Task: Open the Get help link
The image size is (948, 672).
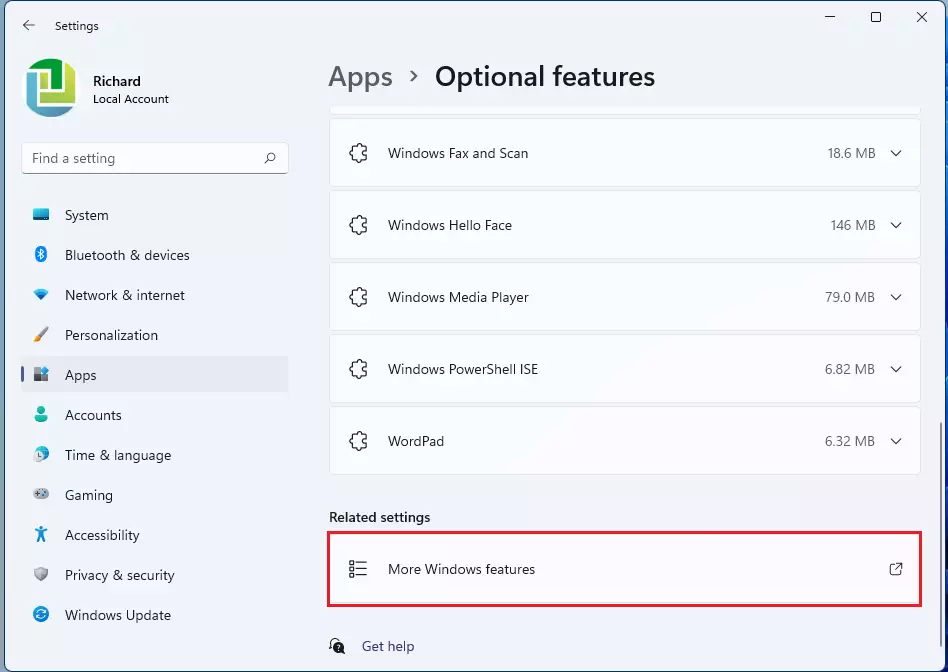Action: 388,646
